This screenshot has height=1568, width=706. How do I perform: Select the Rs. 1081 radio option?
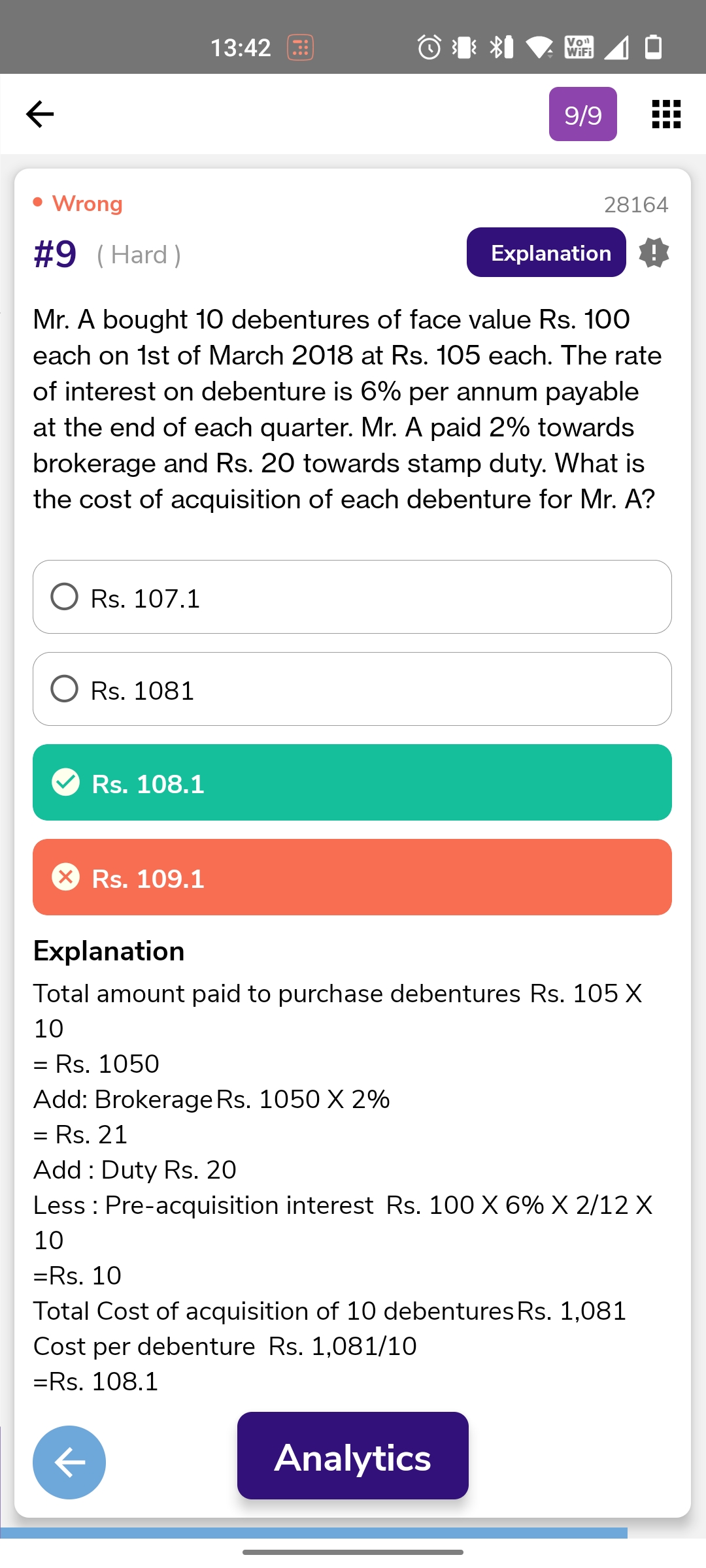tap(65, 689)
